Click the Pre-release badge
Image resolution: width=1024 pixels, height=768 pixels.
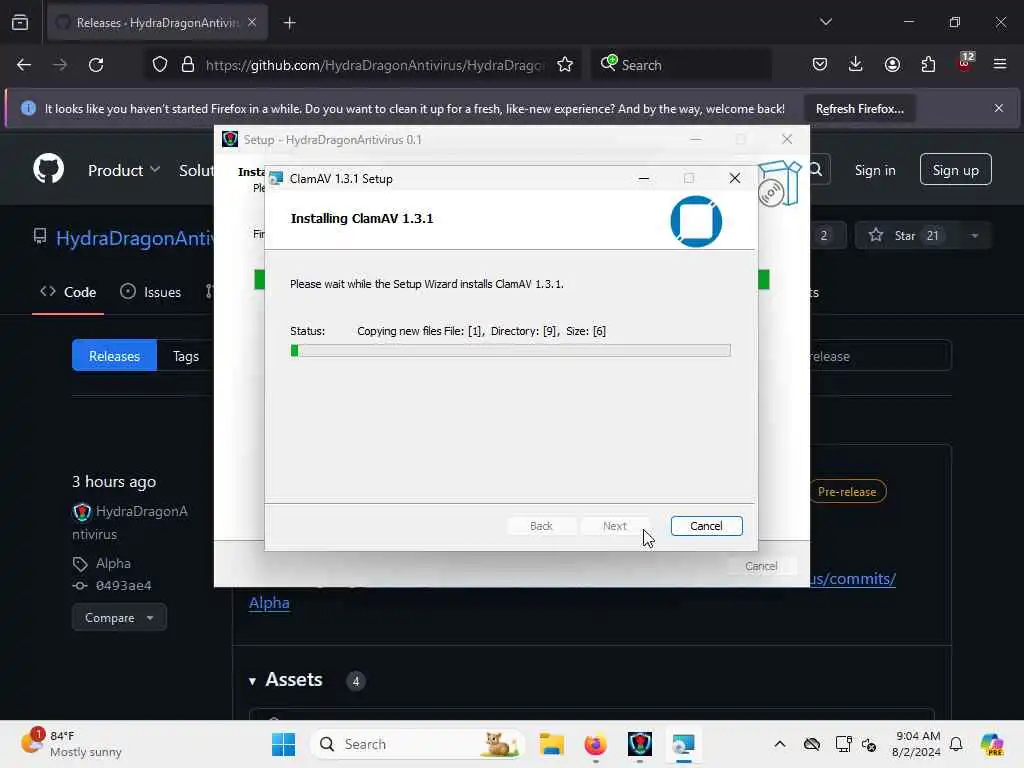pos(848,491)
